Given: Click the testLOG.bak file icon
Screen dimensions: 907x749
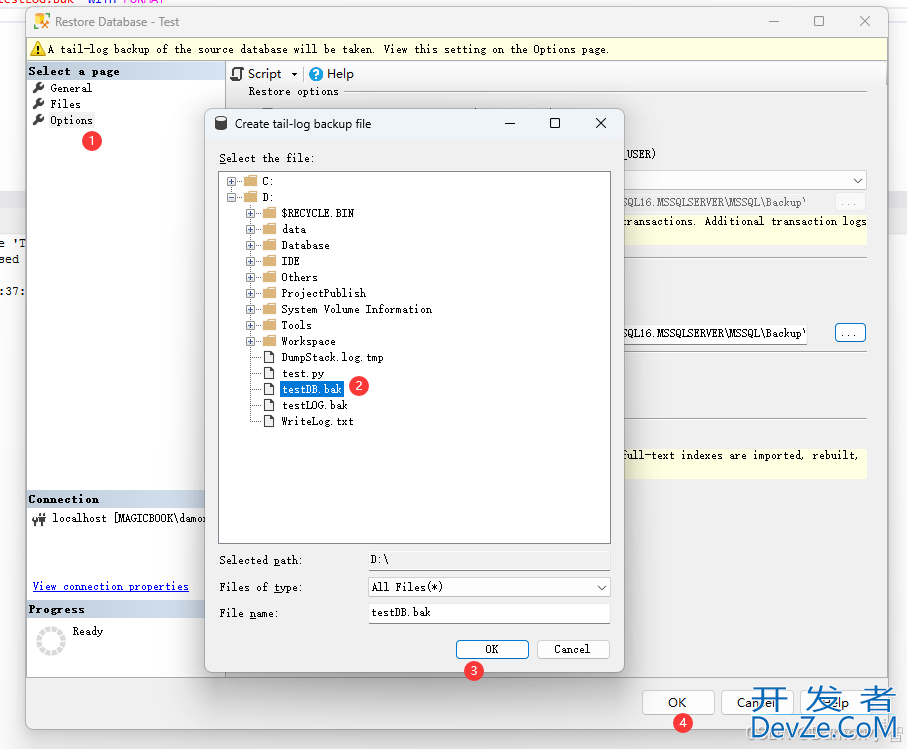Looking at the screenshot, I should click(269, 405).
